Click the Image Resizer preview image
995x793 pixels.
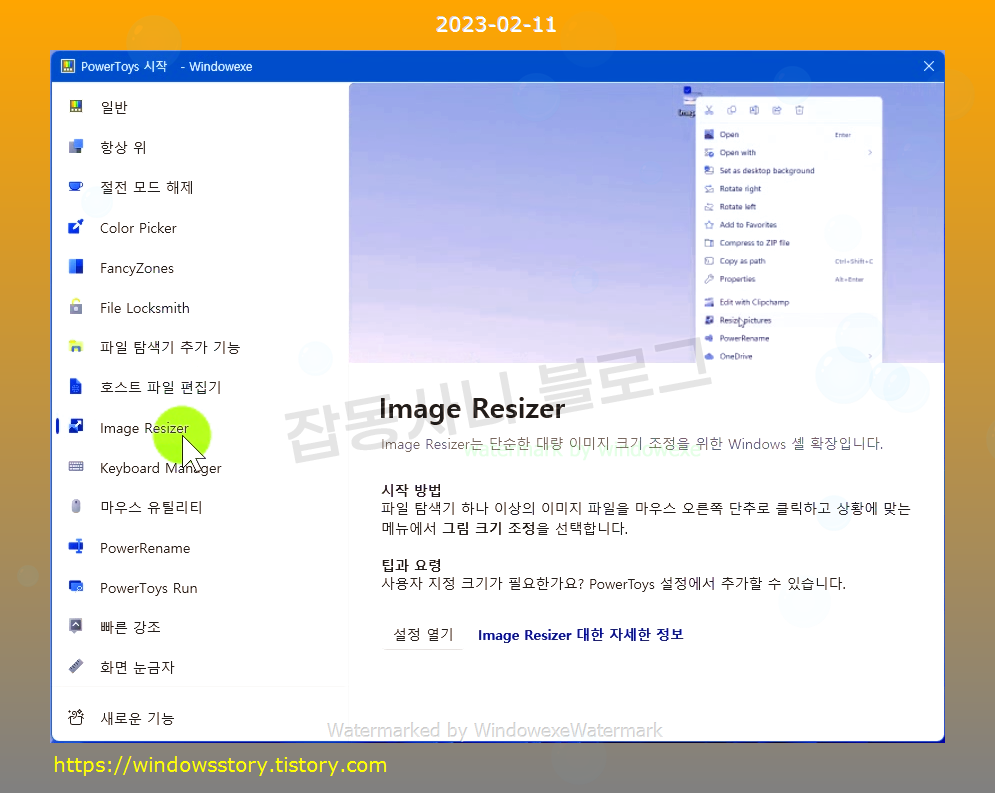pyautogui.click(x=646, y=223)
